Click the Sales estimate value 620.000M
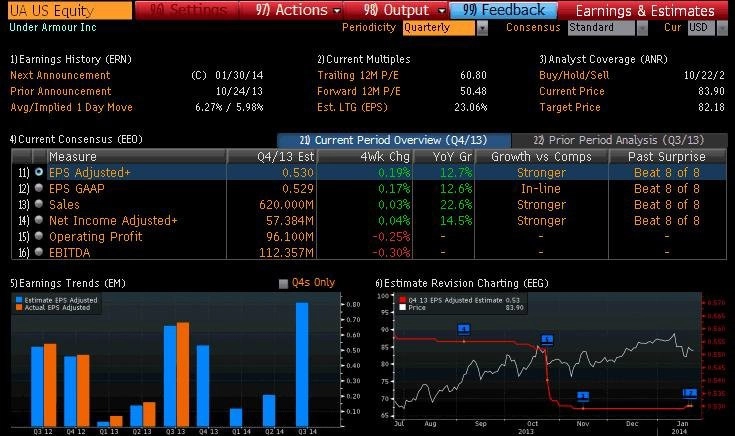The image size is (735, 436). pyautogui.click(x=286, y=204)
